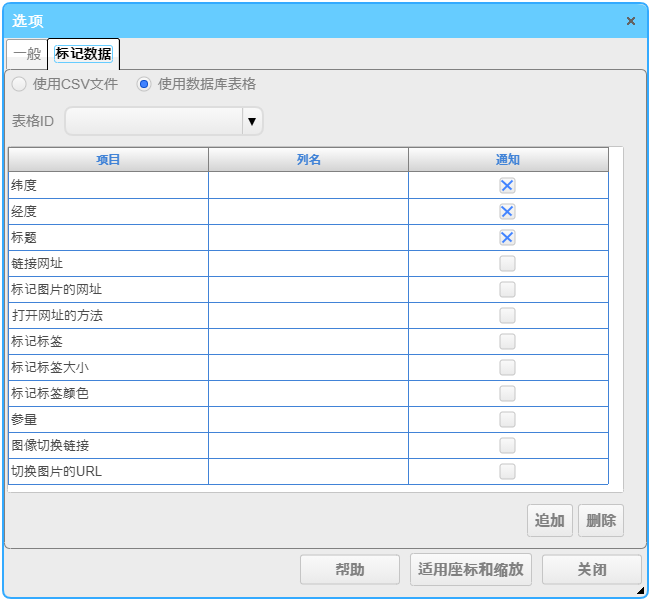Toggle the 经度 notification checkbox
The image size is (652, 602).
tap(507, 211)
